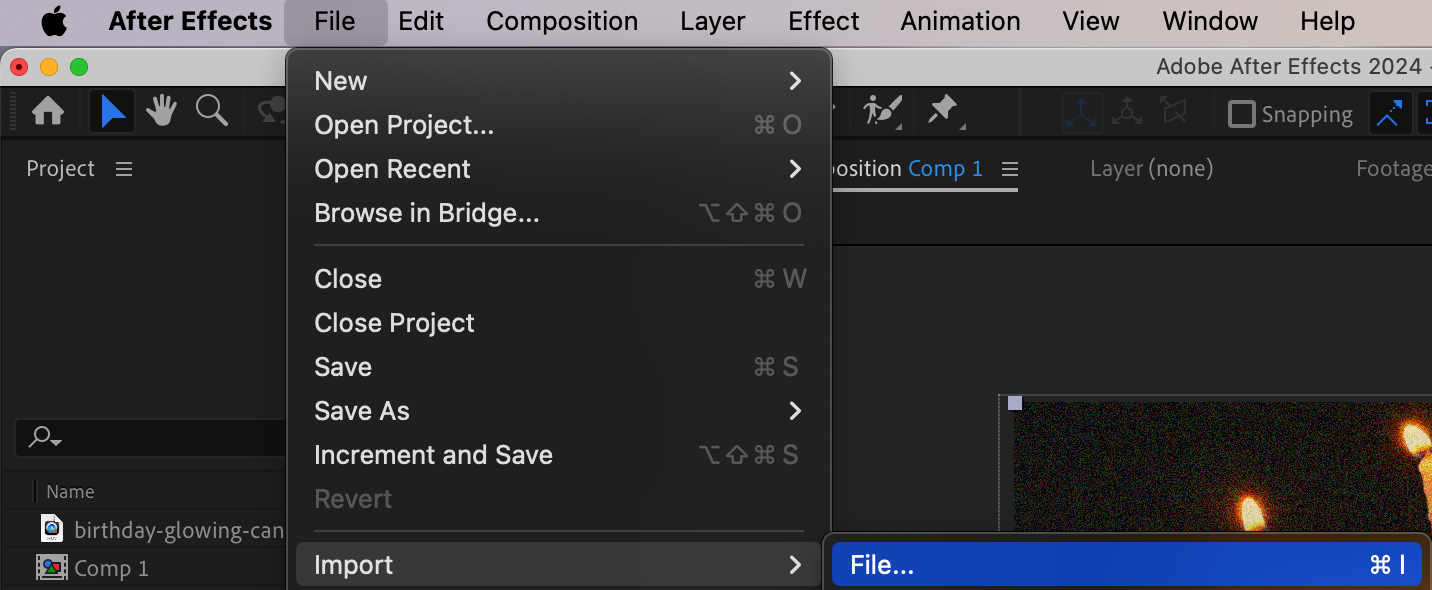Switch to the Layer (none) tab
1432x590 pixels.
(x=1151, y=169)
